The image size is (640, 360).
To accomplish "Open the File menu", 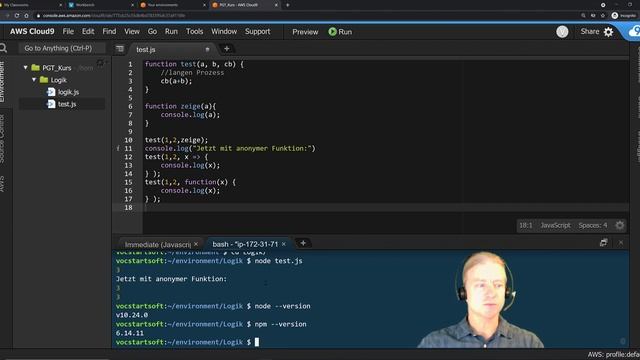I will coord(68,31).
